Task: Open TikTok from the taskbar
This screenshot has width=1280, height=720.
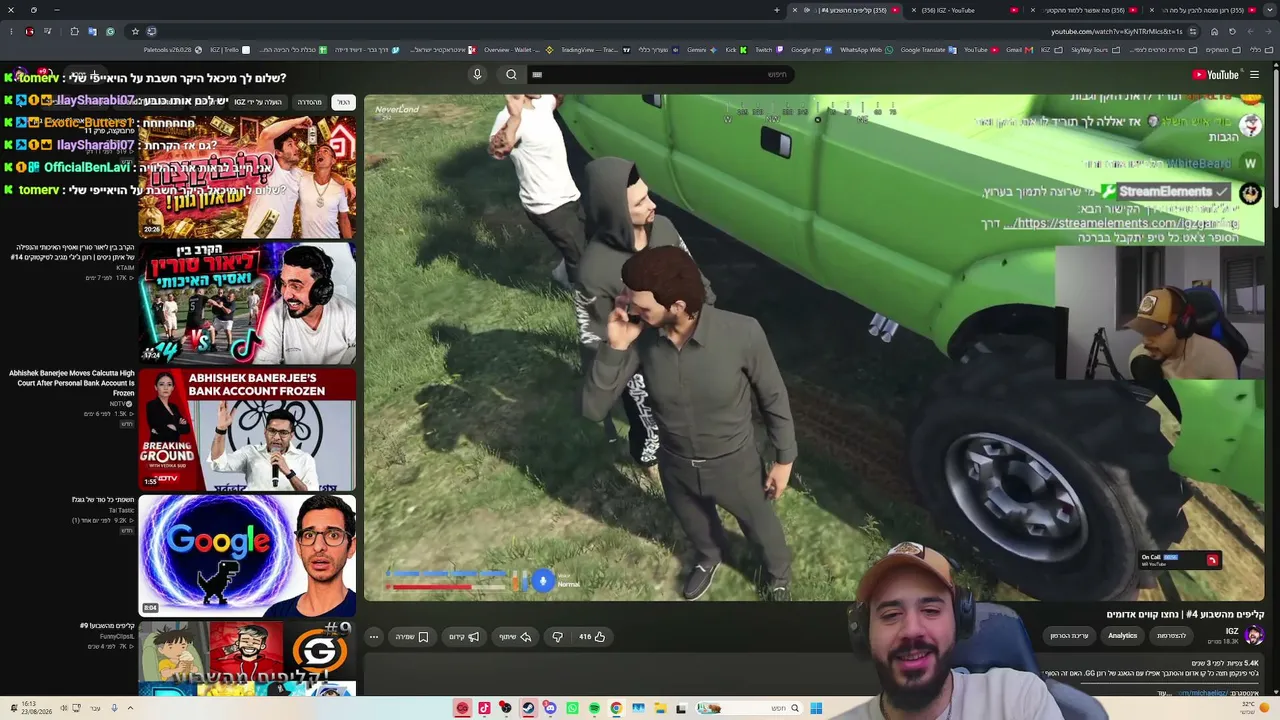Action: [x=484, y=708]
